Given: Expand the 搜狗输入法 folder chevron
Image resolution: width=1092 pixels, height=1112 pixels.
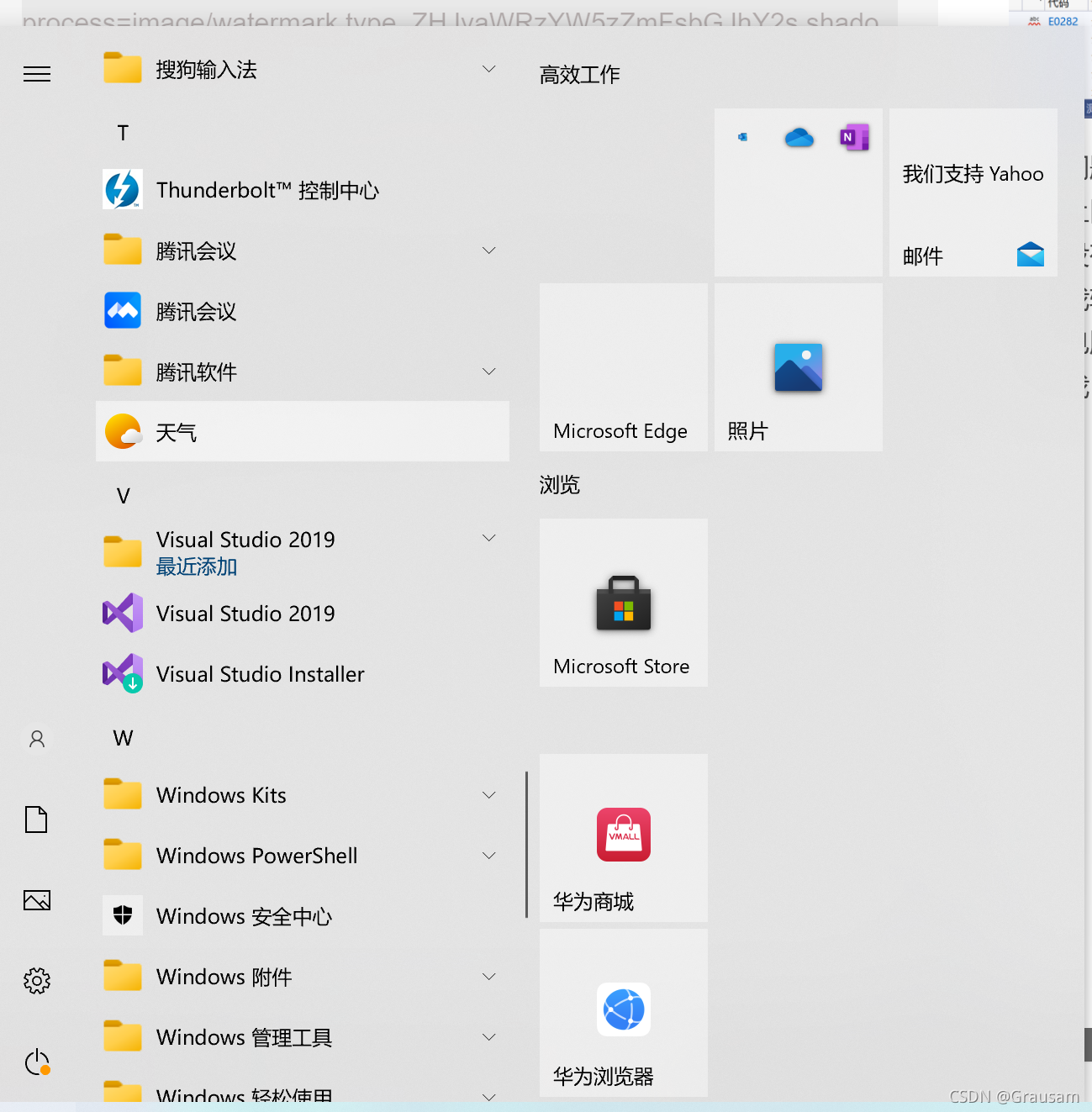Looking at the screenshot, I should (488, 68).
